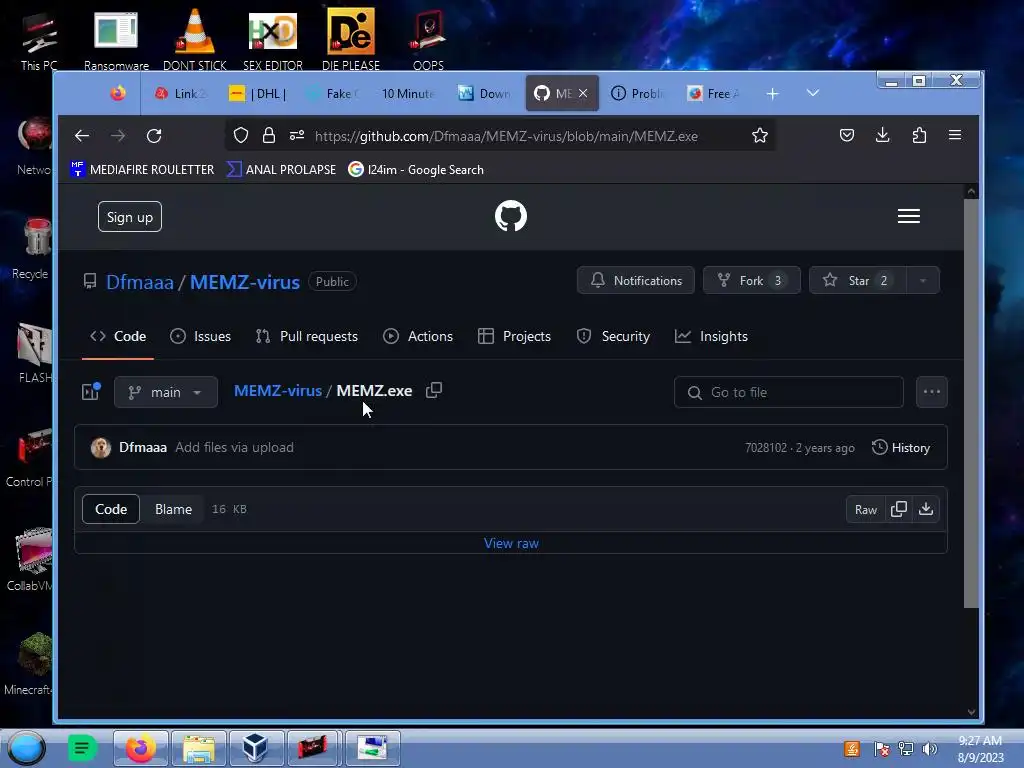The height and width of the screenshot is (768, 1024).
Task: Save page to Pocket icon
Action: click(847, 135)
